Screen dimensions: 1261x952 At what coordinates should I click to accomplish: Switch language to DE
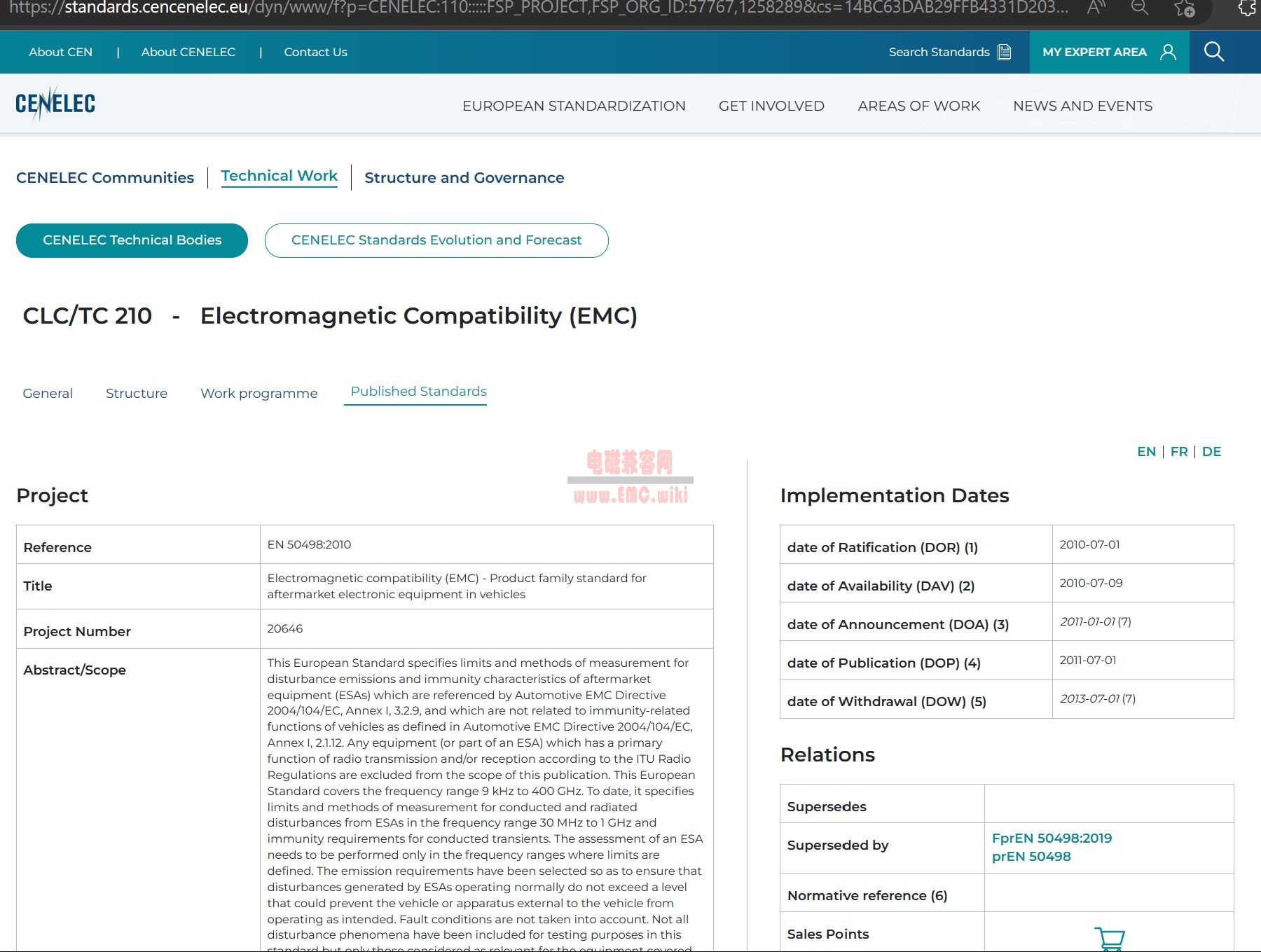point(1211,452)
